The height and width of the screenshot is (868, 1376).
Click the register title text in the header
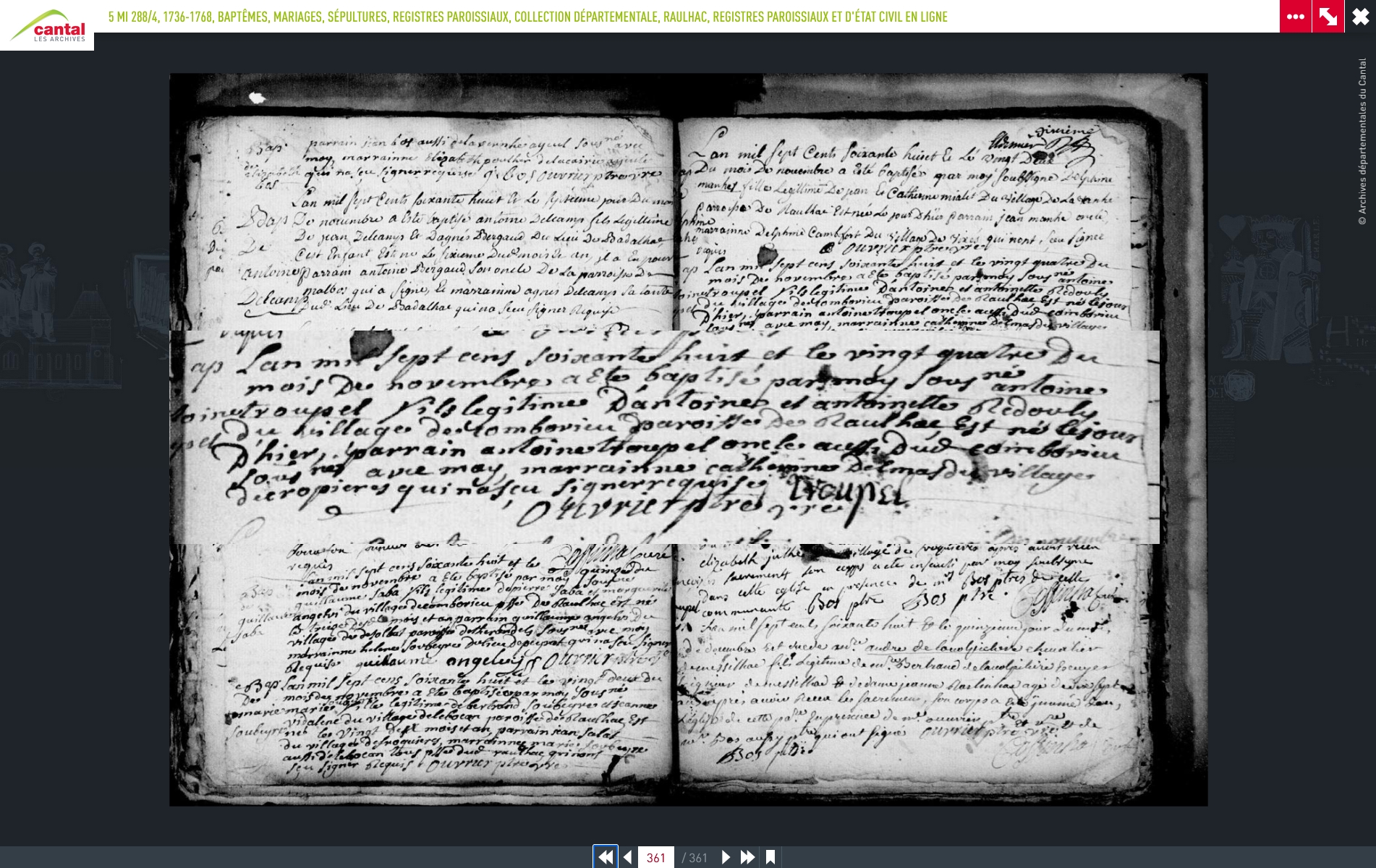coord(527,17)
